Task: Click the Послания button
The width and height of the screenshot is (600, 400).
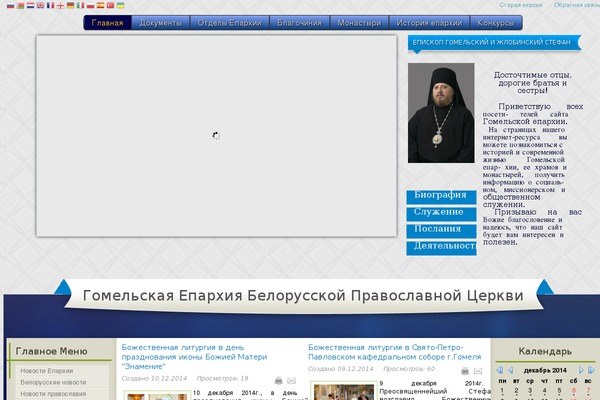Action: click(441, 231)
